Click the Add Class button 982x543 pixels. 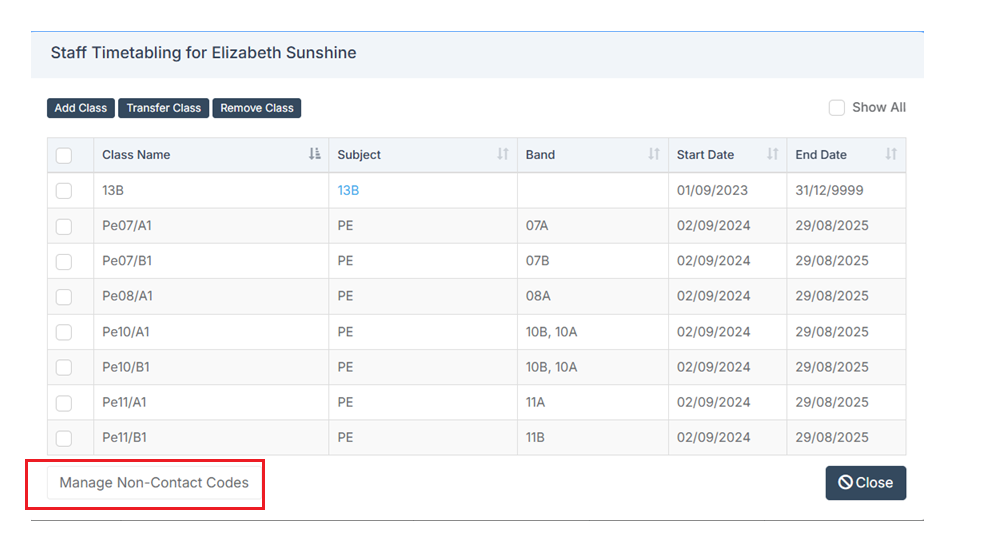(x=81, y=108)
